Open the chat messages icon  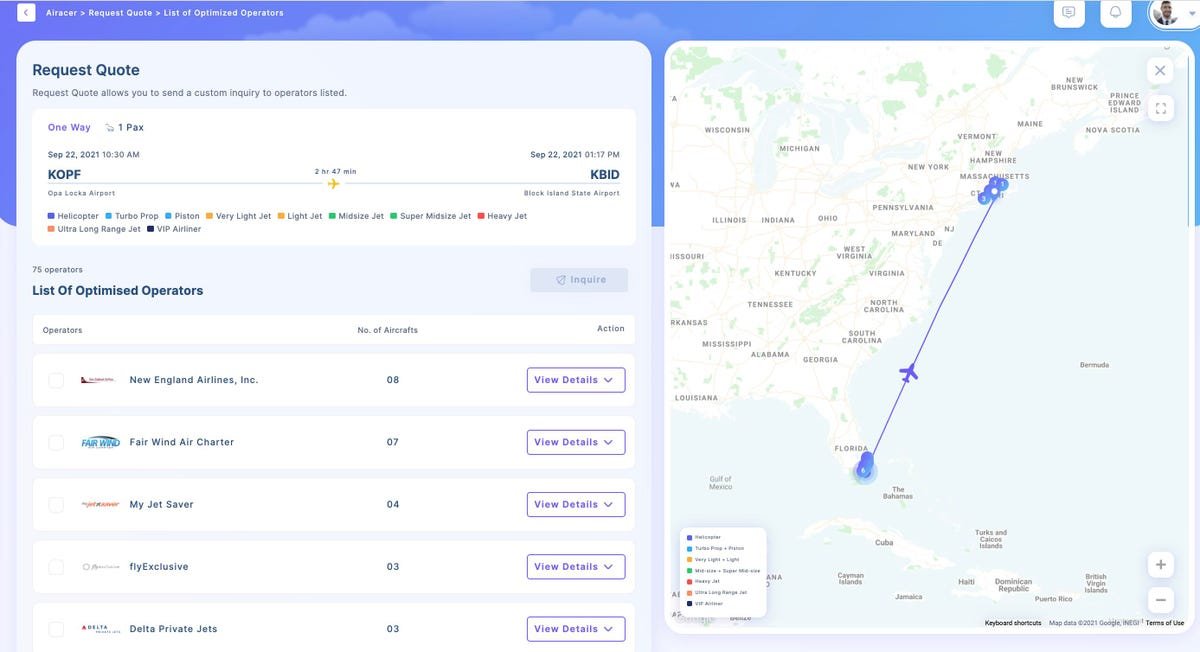click(x=1069, y=13)
